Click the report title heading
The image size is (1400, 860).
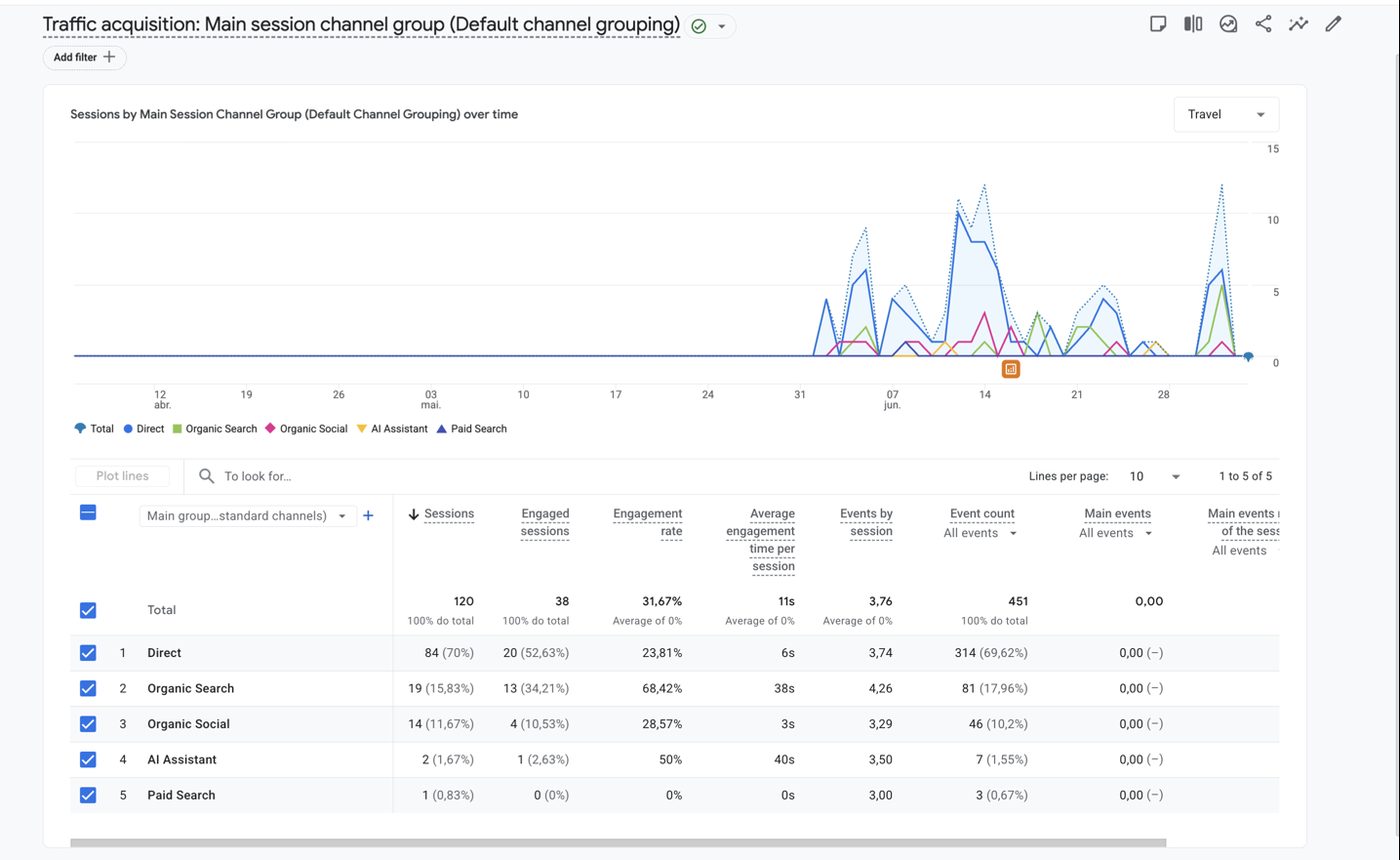pyautogui.click(x=361, y=24)
